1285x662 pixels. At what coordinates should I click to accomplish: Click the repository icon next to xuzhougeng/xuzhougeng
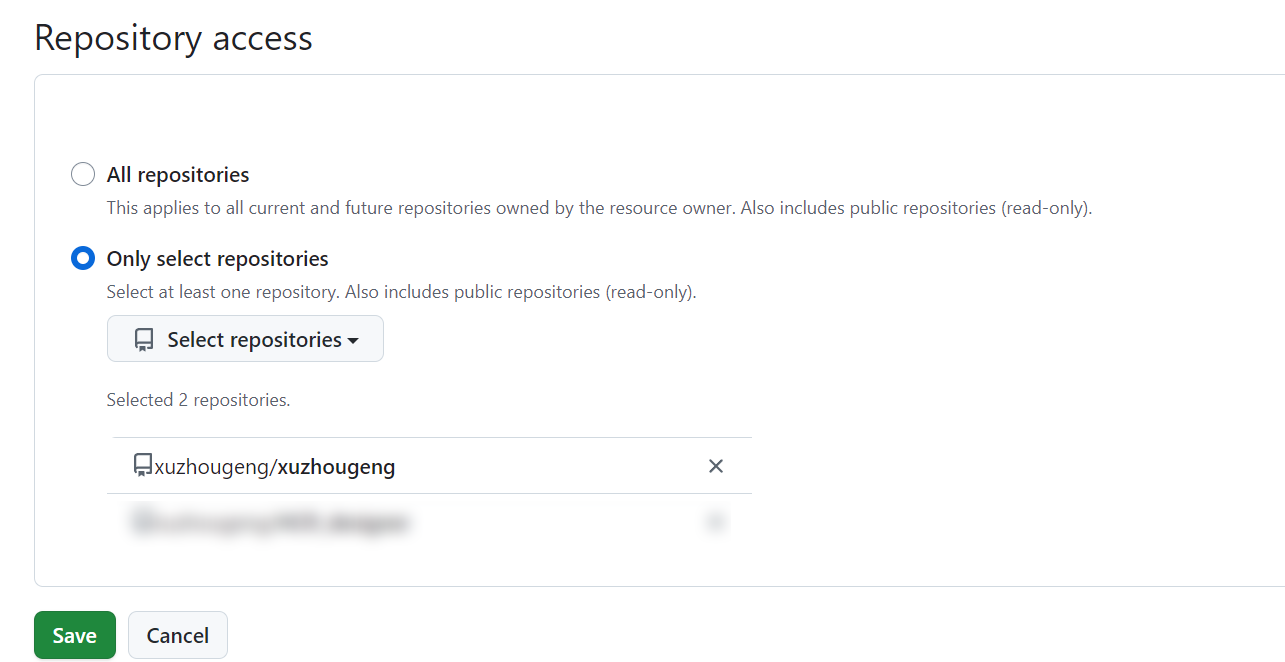pos(143,466)
